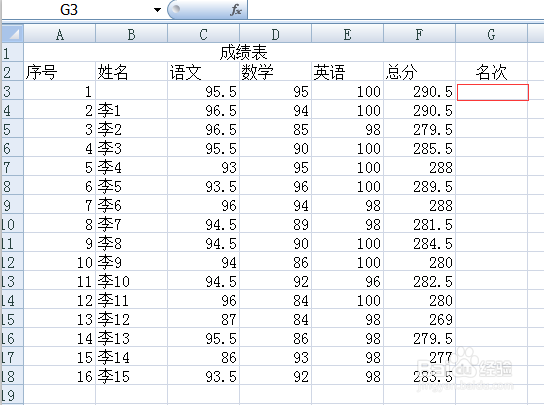Select column D header

click(x=275, y=34)
